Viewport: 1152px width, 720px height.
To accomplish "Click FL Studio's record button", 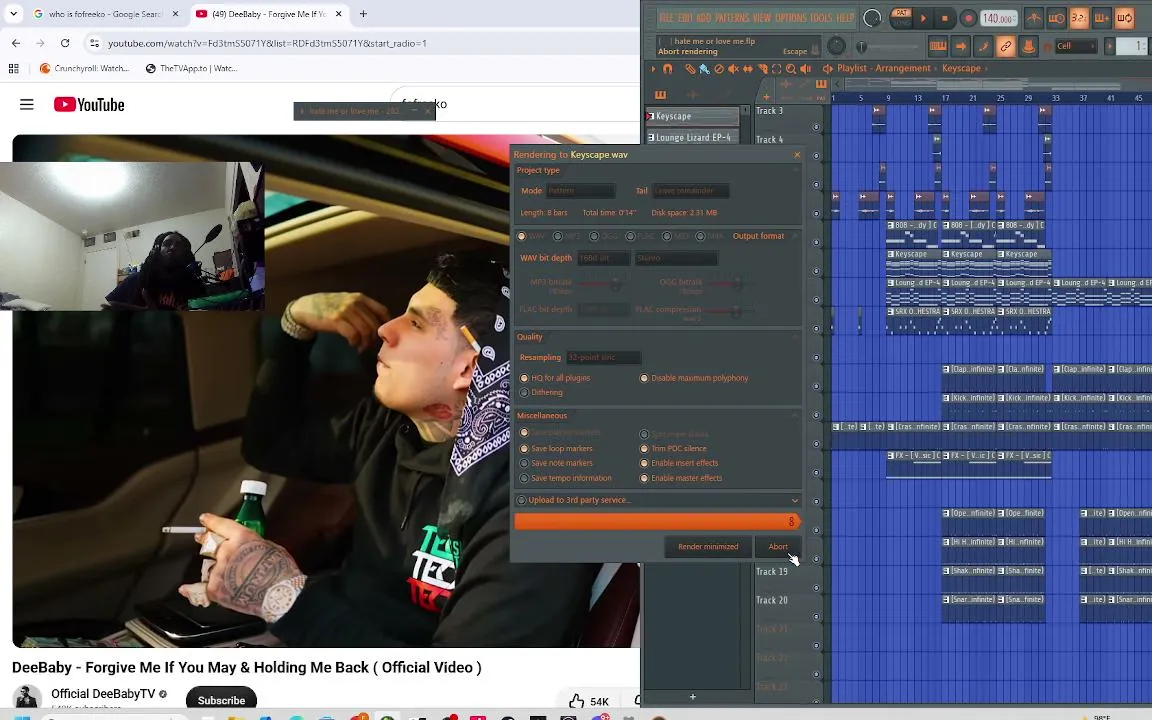I will tap(968, 18).
